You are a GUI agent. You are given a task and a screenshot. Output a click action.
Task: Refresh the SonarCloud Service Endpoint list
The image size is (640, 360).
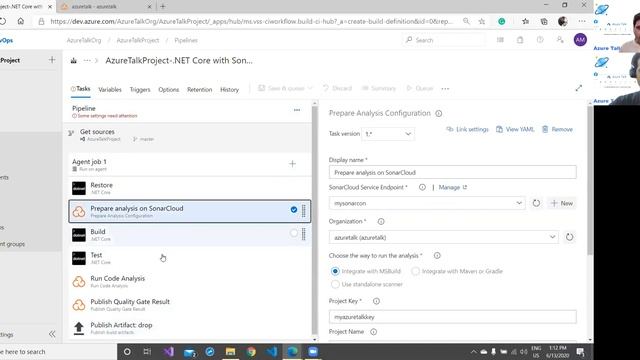point(536,203)
